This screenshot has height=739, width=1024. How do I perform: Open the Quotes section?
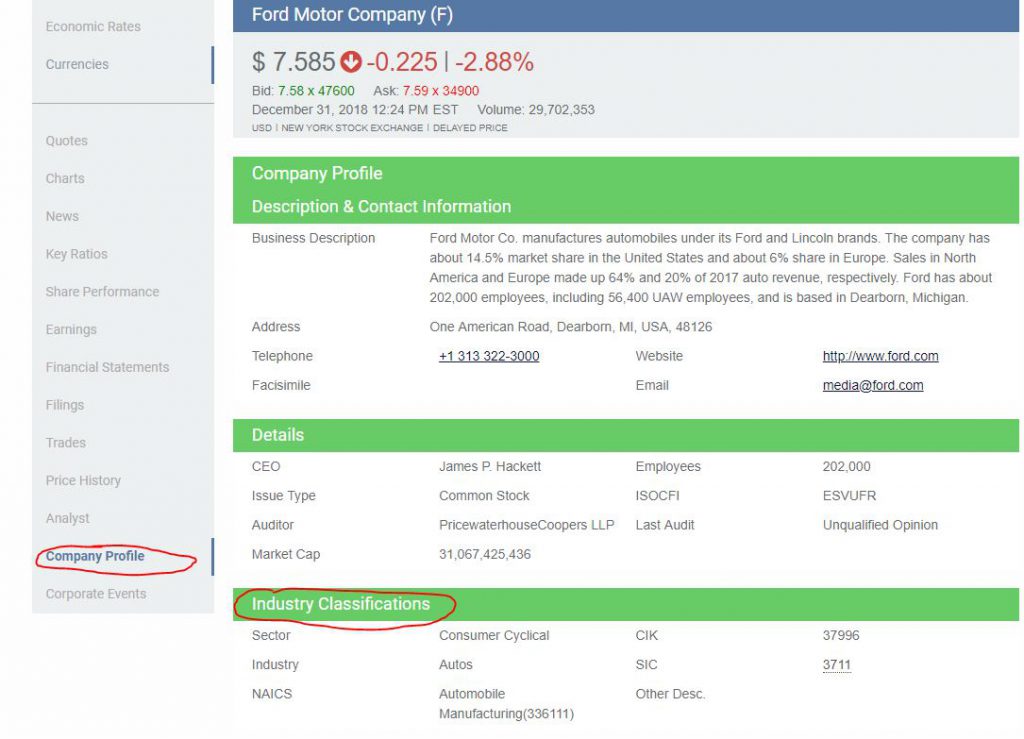(67, 141)
